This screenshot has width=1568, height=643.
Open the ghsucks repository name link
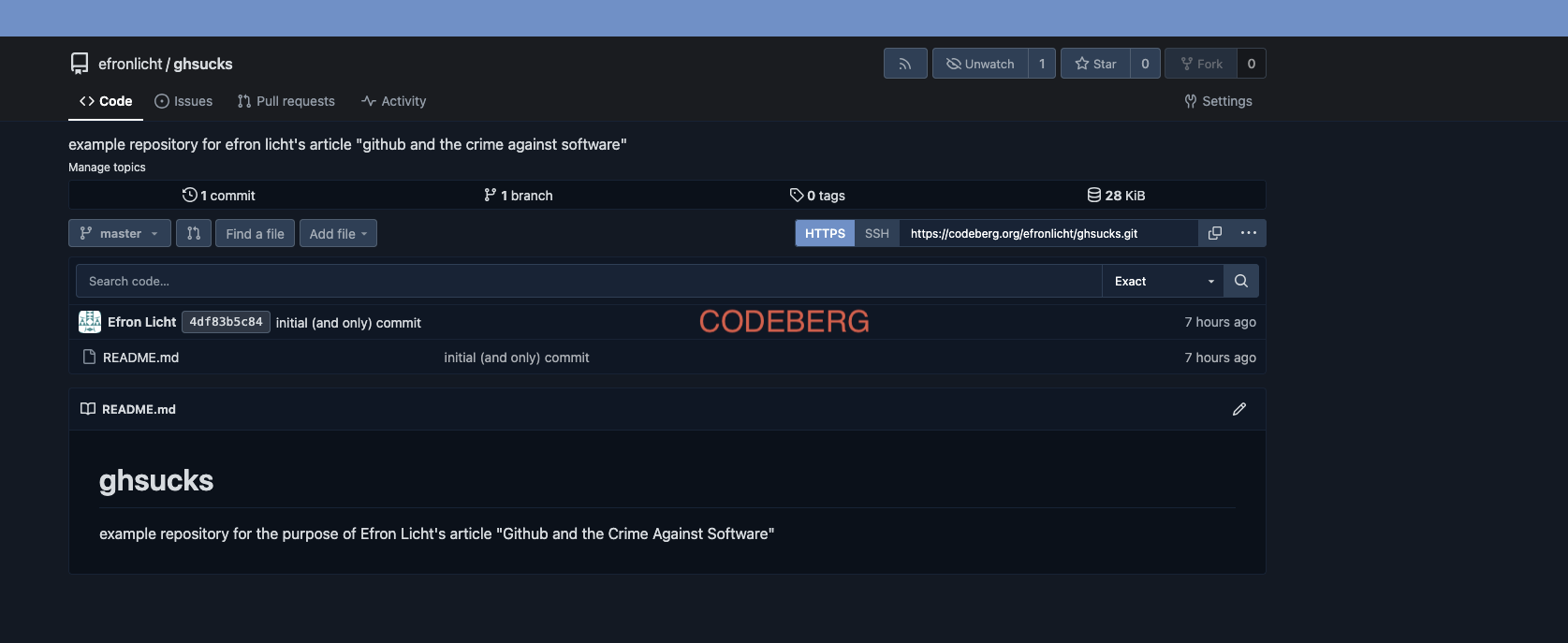pos(203,64)
